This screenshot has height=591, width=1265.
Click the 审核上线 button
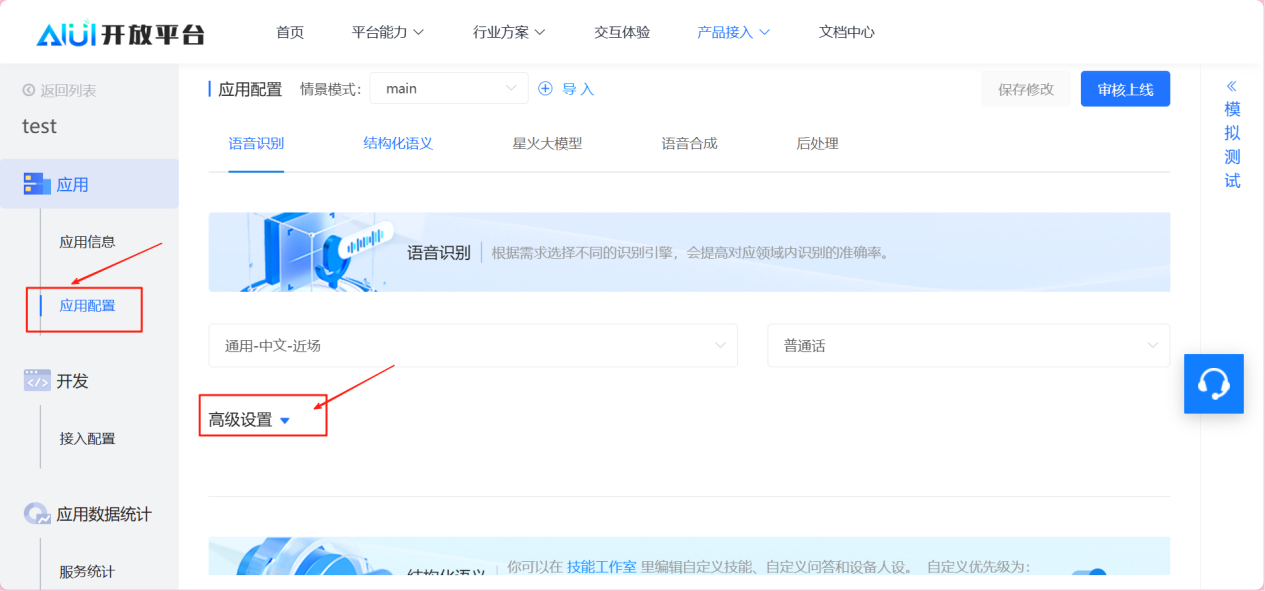[1125, 89]
